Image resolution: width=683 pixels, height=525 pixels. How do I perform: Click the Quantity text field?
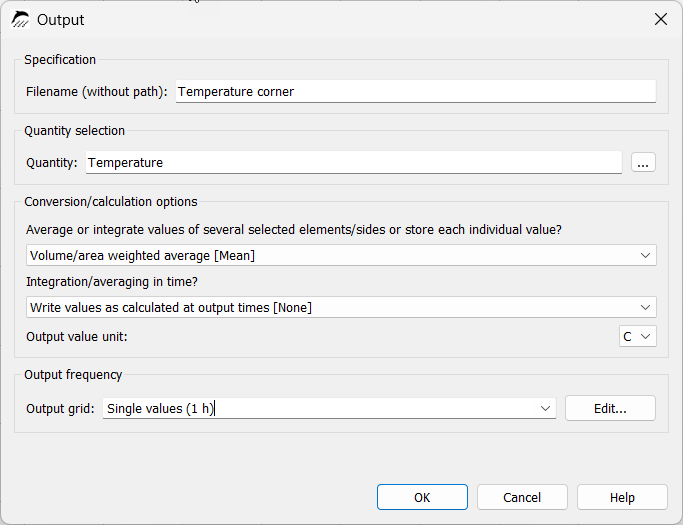pos(354,163)
